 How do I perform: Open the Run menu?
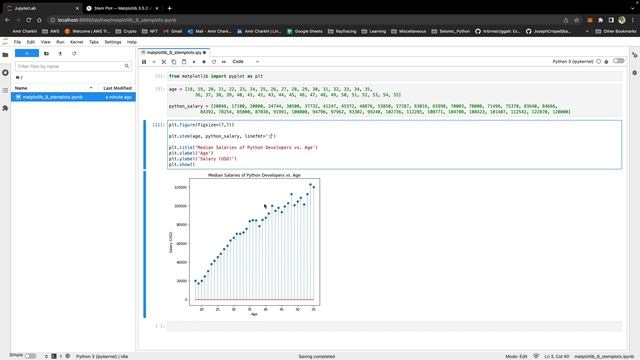pyautogui.click(x=60, y=42)
